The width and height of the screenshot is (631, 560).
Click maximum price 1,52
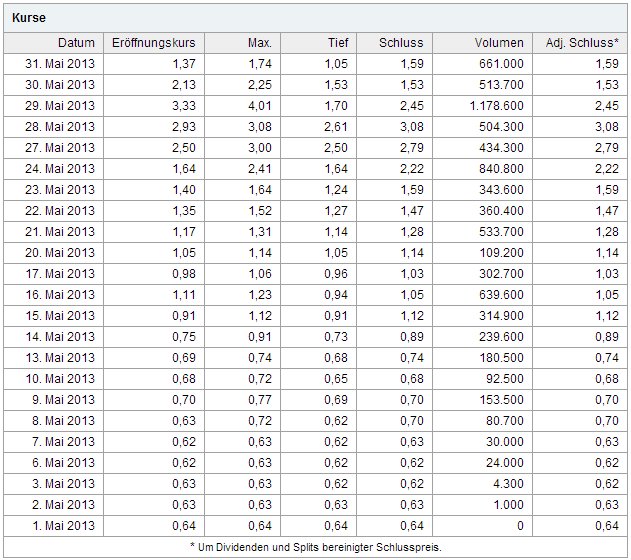260,210
